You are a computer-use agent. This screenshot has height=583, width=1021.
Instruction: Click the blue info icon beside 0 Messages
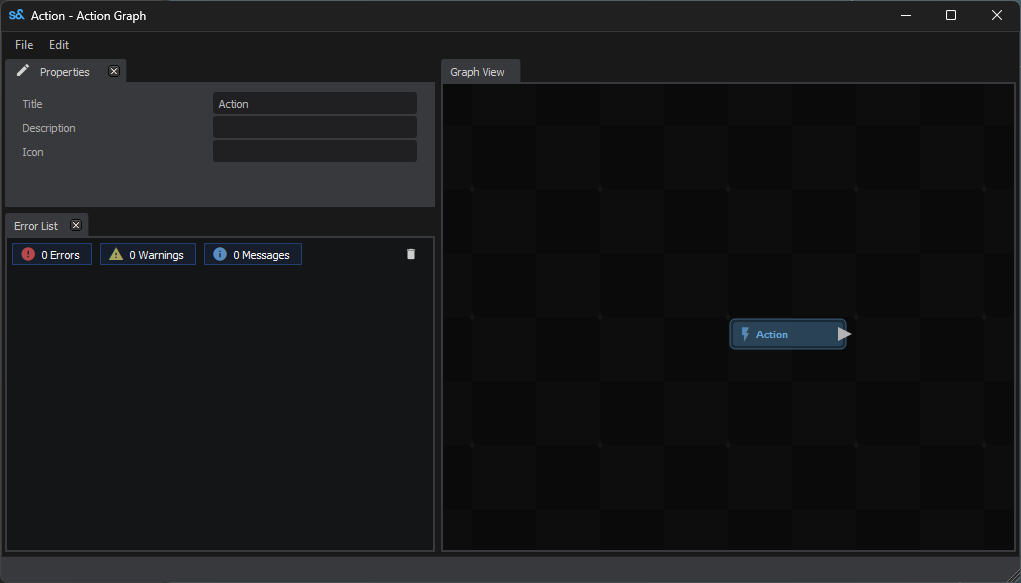click(219, 254)
